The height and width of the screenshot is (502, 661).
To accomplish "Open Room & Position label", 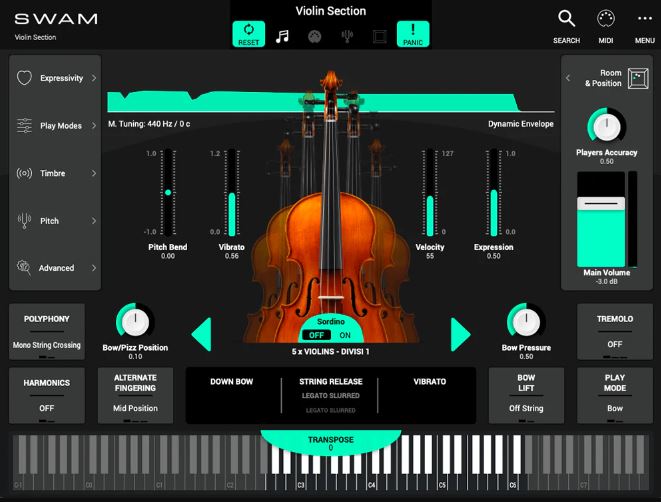I will click(603, 78).
